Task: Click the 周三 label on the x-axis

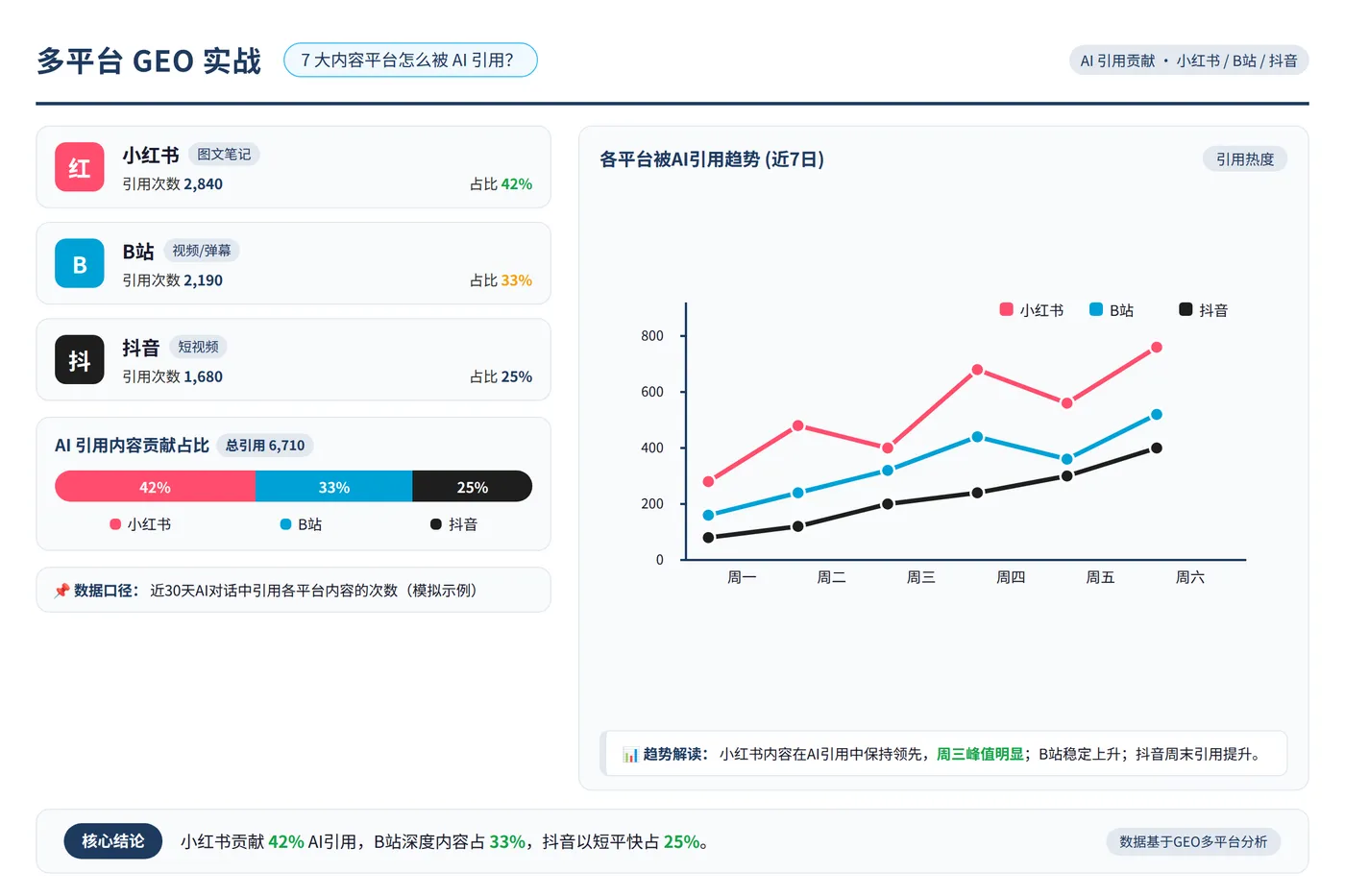Action: point(921,577)
